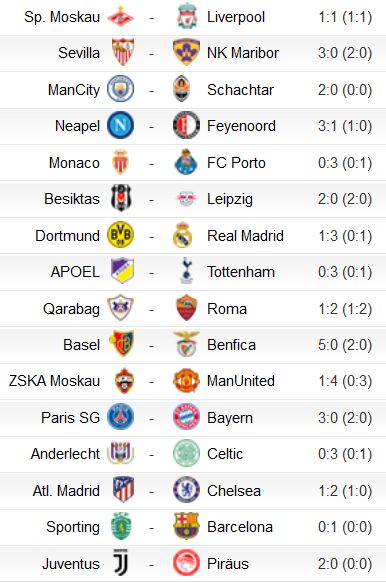
Task: Open the Roma club crest
Action: click(x=186, y=307)
